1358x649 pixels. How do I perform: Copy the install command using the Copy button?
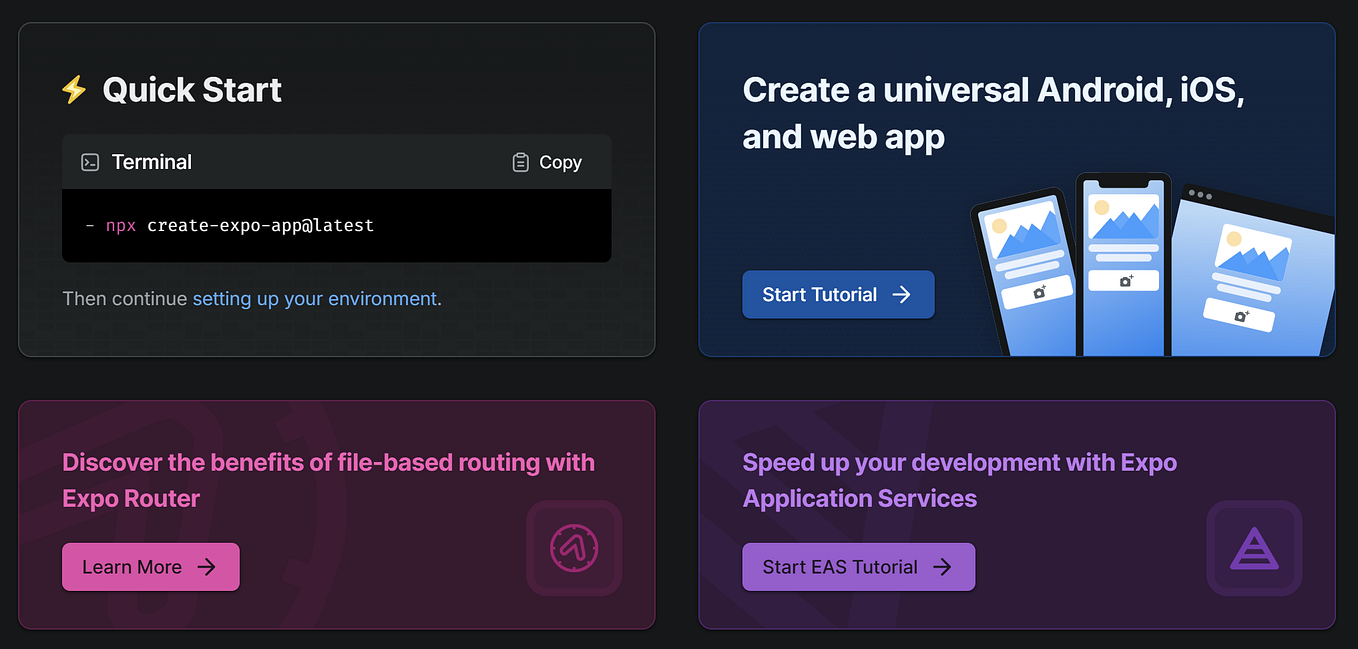tap(546, 161)
